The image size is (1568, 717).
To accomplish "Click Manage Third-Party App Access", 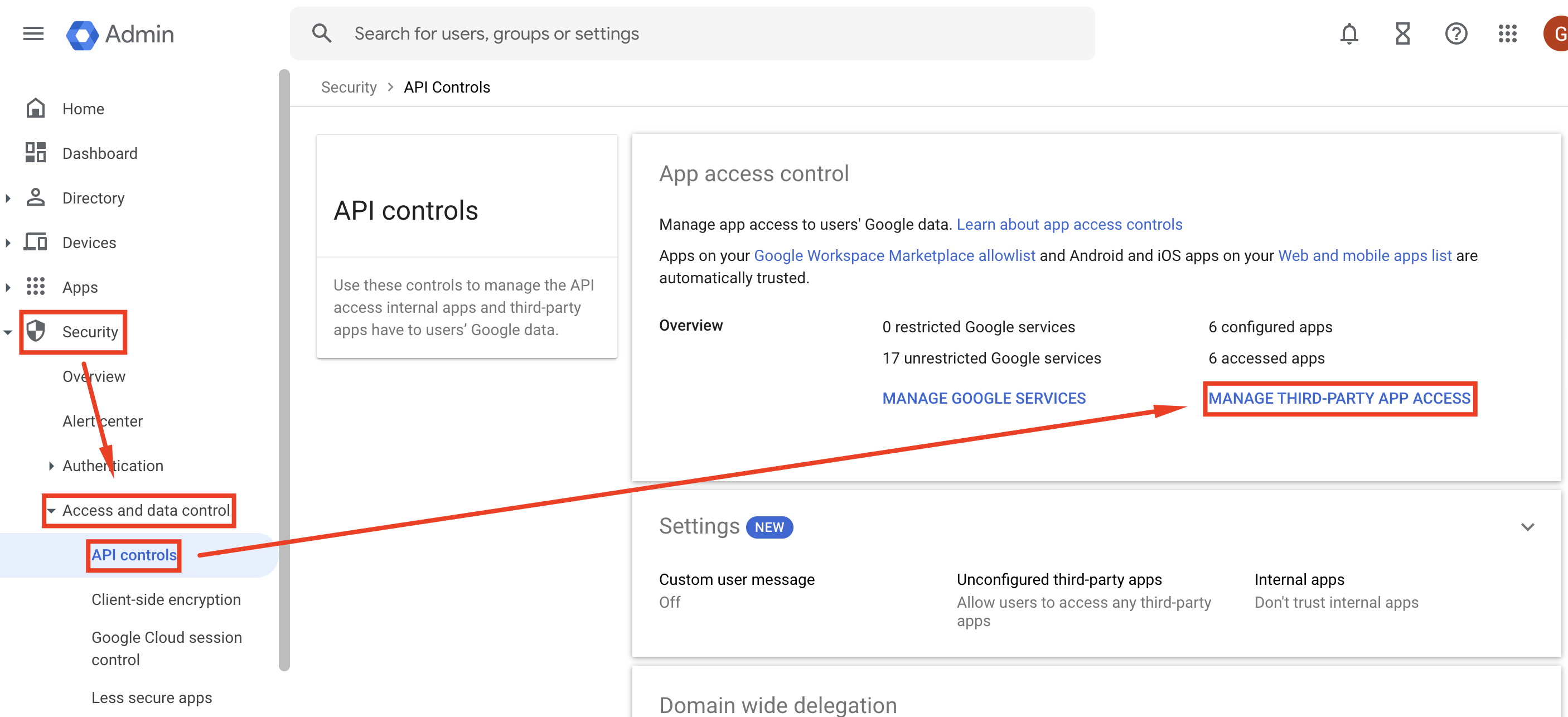I will coord(1339,399).
